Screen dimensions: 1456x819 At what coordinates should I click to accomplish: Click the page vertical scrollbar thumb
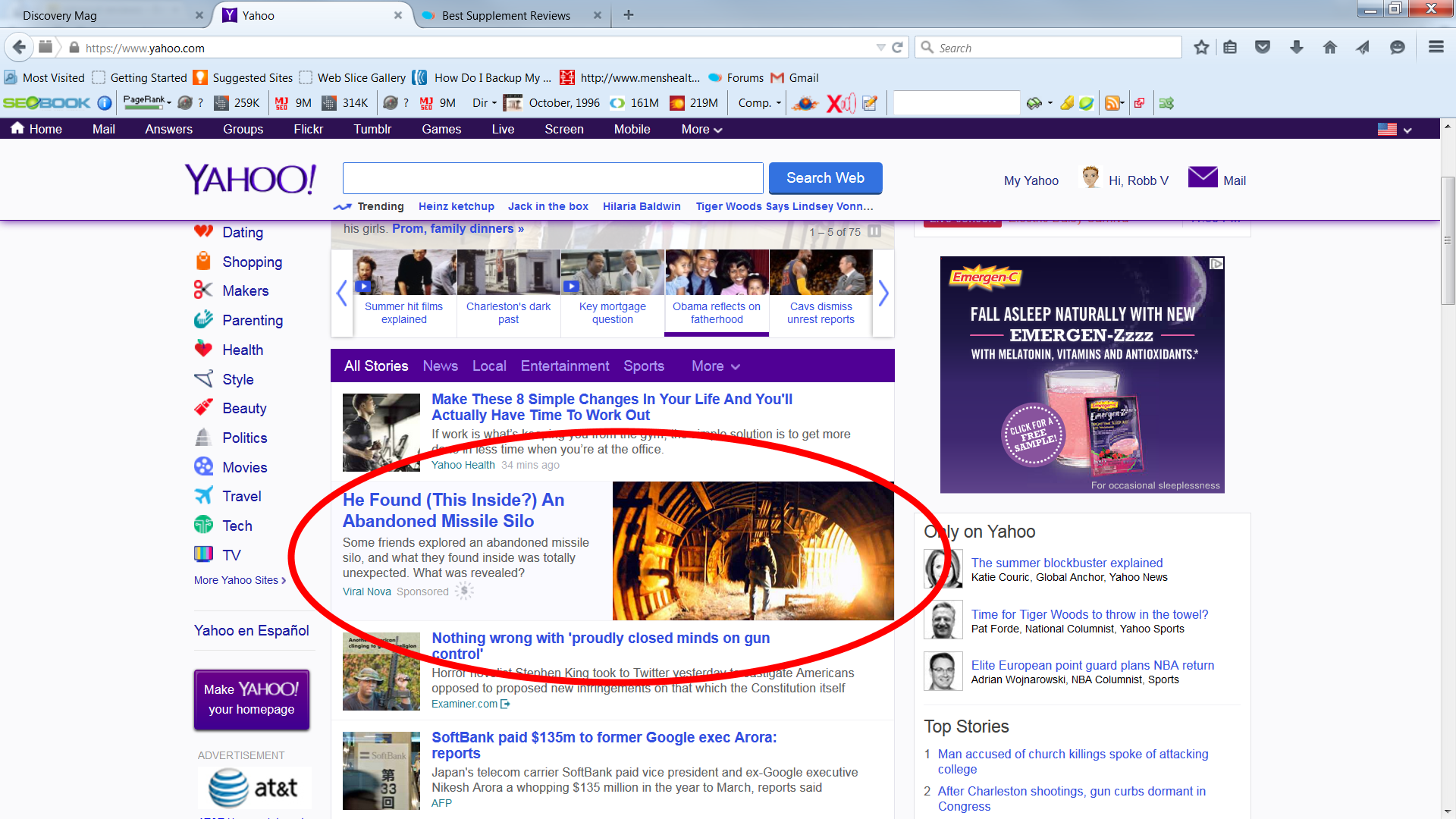tap(1448, 240)
